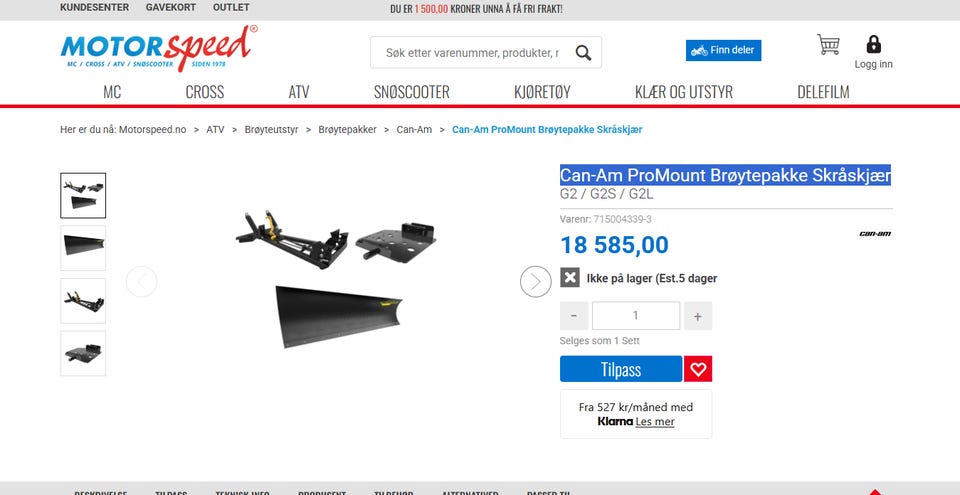Click the Motorspeed logo
This screenshot has width=960, height=495.
click(x=159, y=48)
